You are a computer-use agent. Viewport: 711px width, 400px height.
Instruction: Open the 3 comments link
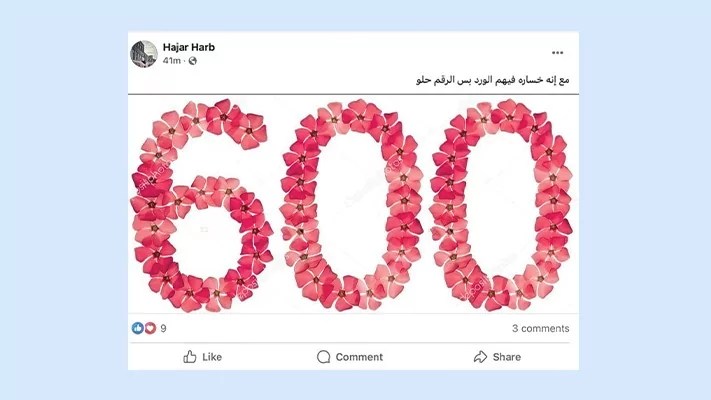point(541,328)
